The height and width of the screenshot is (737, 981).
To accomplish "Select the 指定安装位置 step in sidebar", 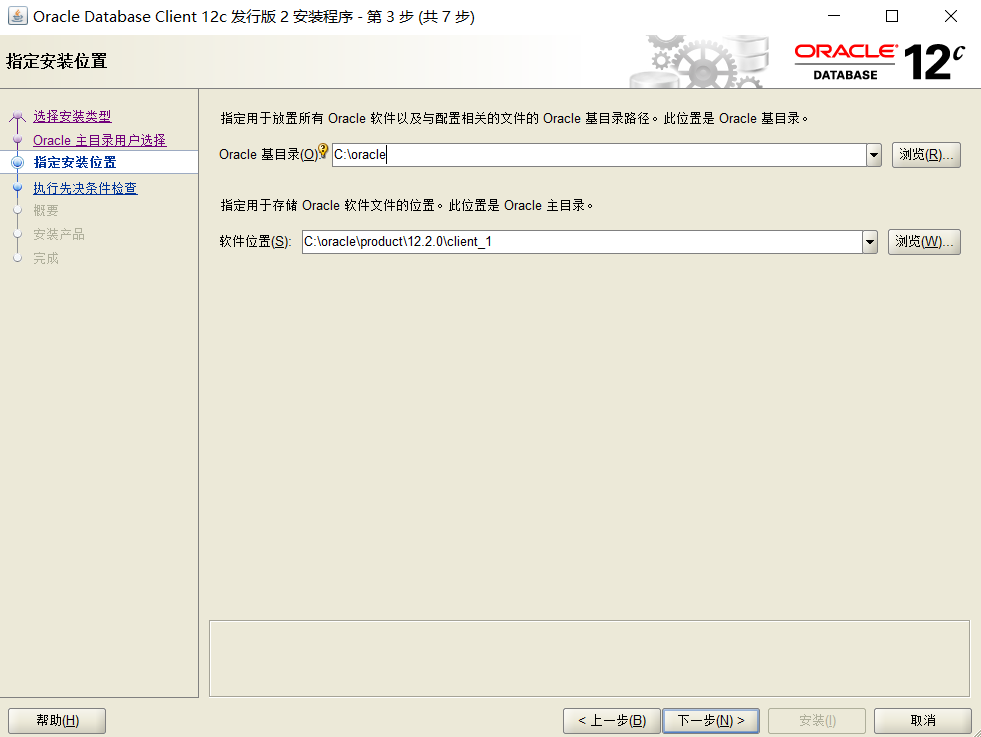I will coord(75,163).
